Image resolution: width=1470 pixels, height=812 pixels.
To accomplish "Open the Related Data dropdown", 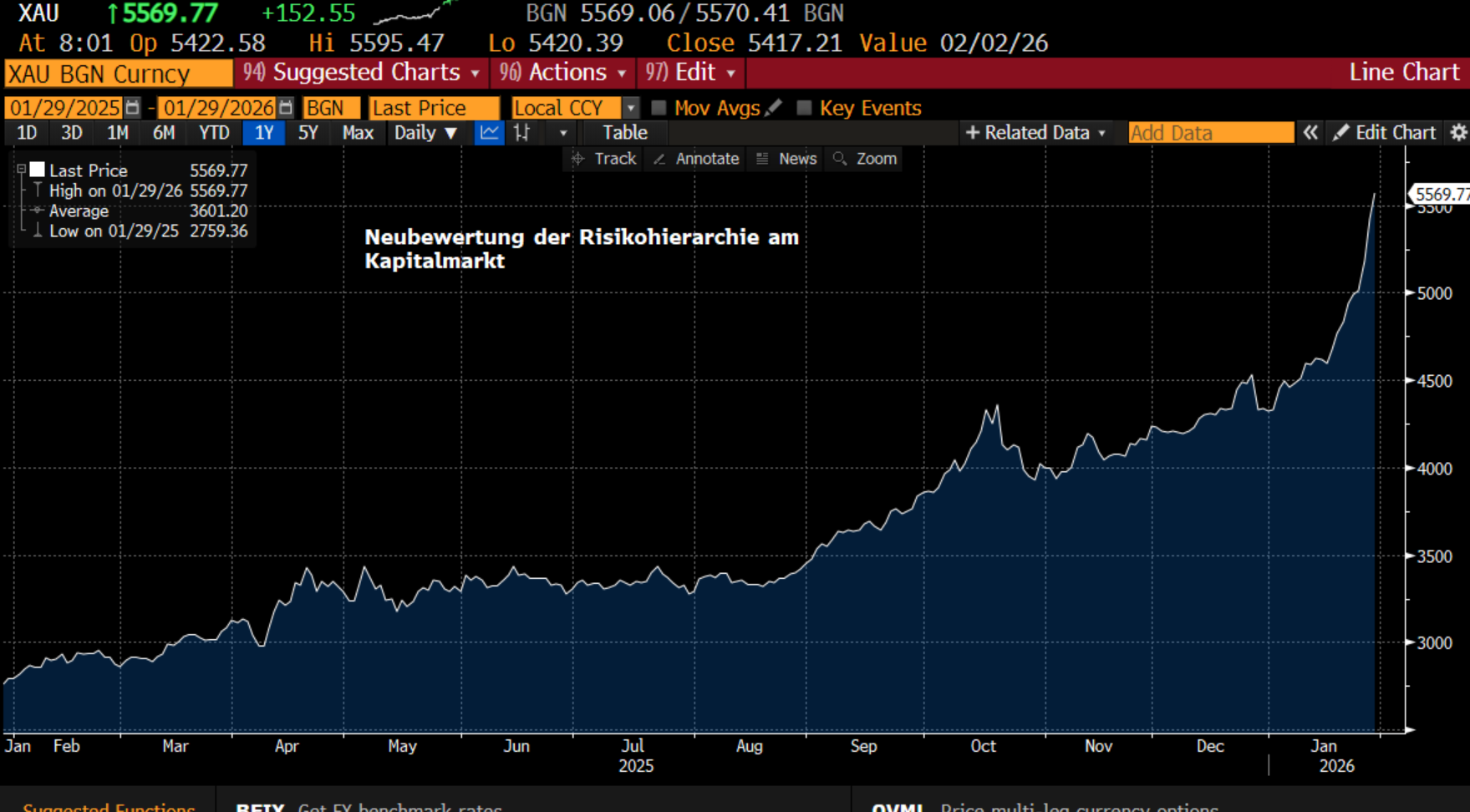I will click(1035, 133).
